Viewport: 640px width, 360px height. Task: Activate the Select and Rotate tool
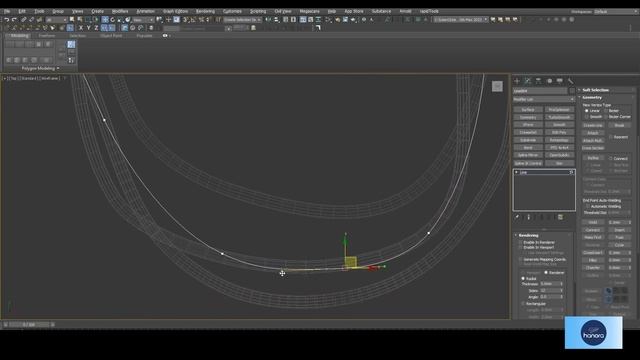click(x=113, y=20)
